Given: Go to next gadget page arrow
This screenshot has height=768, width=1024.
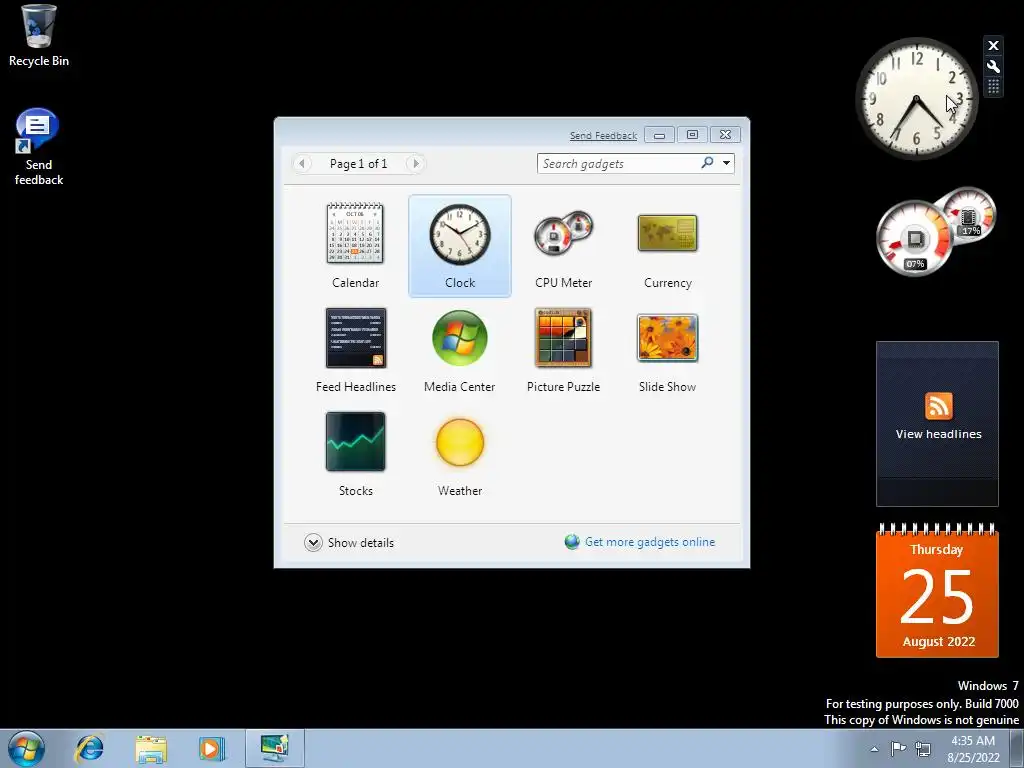Looking at the screenshot, I should pyautogui.click(x=415, y=163).
